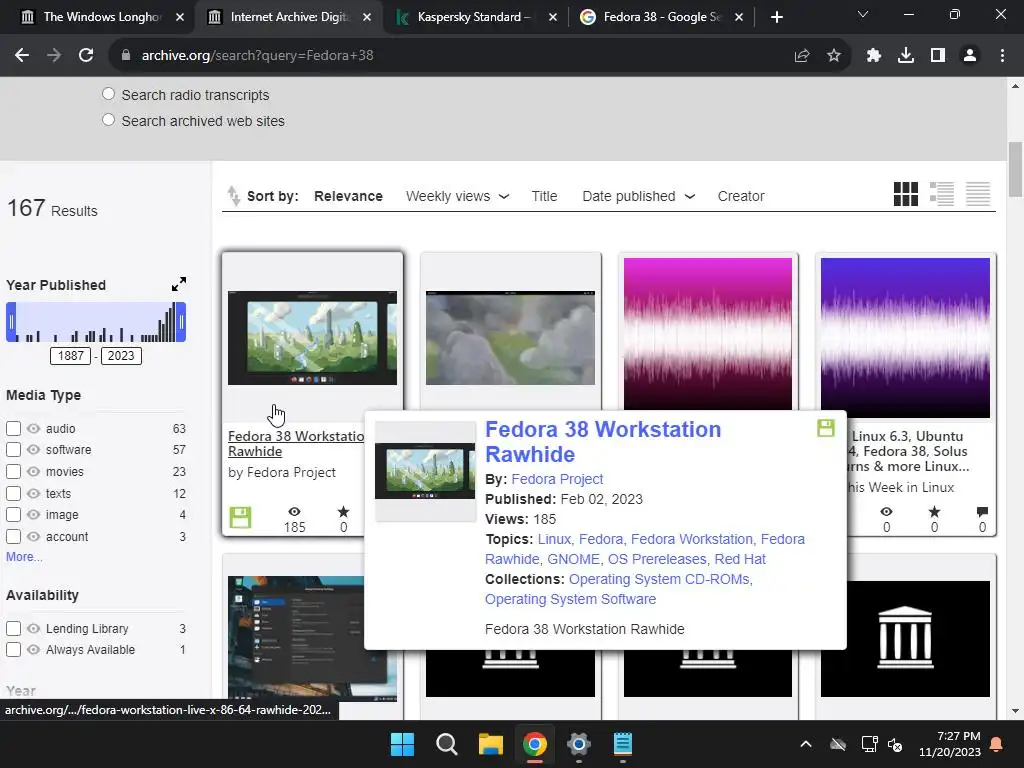Open File Explorer from the taskbar
The width and height of the screenshot is (1024, 768).
(490, 744)
